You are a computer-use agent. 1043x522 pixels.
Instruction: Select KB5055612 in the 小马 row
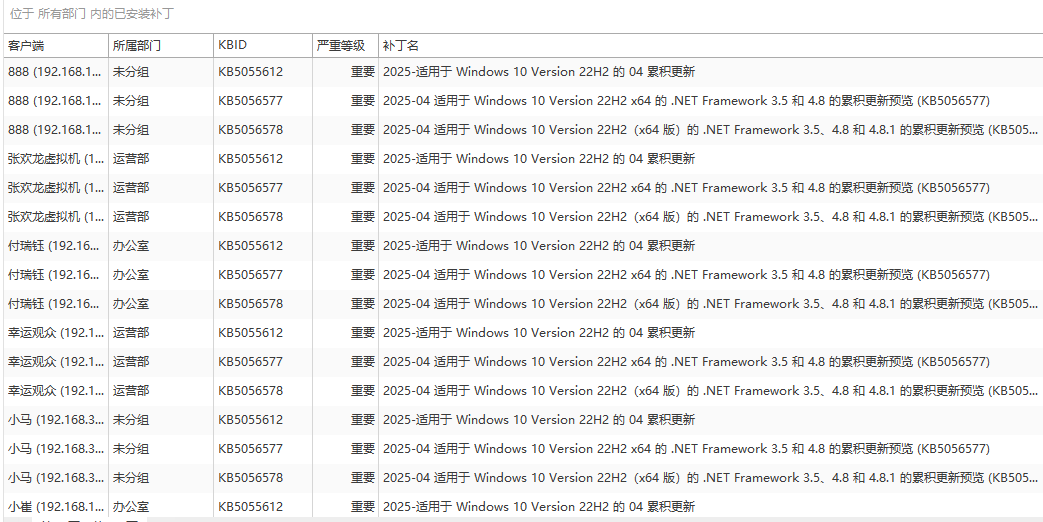pyautogui.click(x=251, y=420)
